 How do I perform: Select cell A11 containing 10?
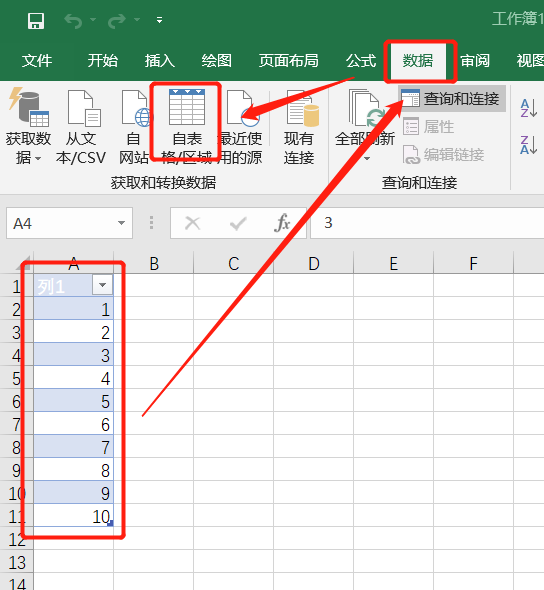[74, 515]
